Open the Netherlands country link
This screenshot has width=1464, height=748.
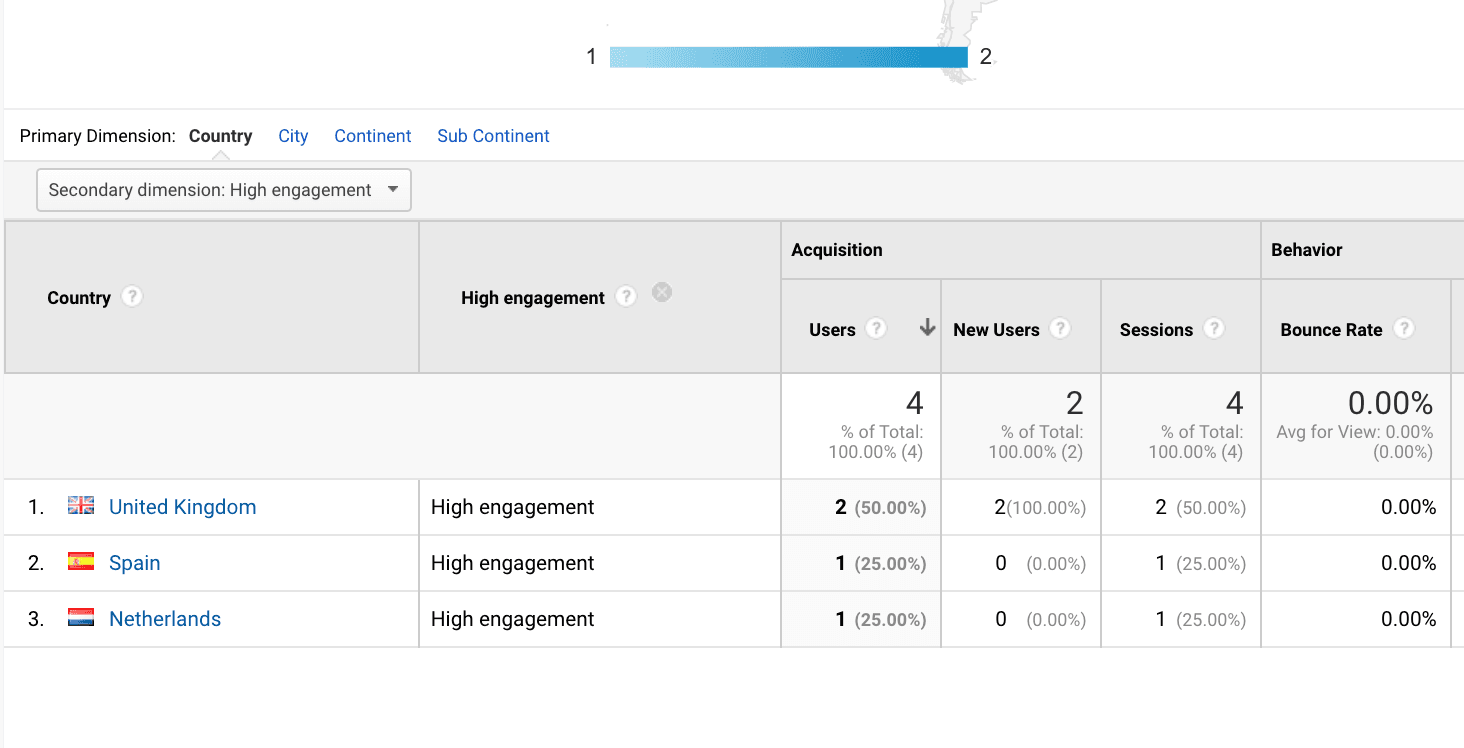coord(165,619)
